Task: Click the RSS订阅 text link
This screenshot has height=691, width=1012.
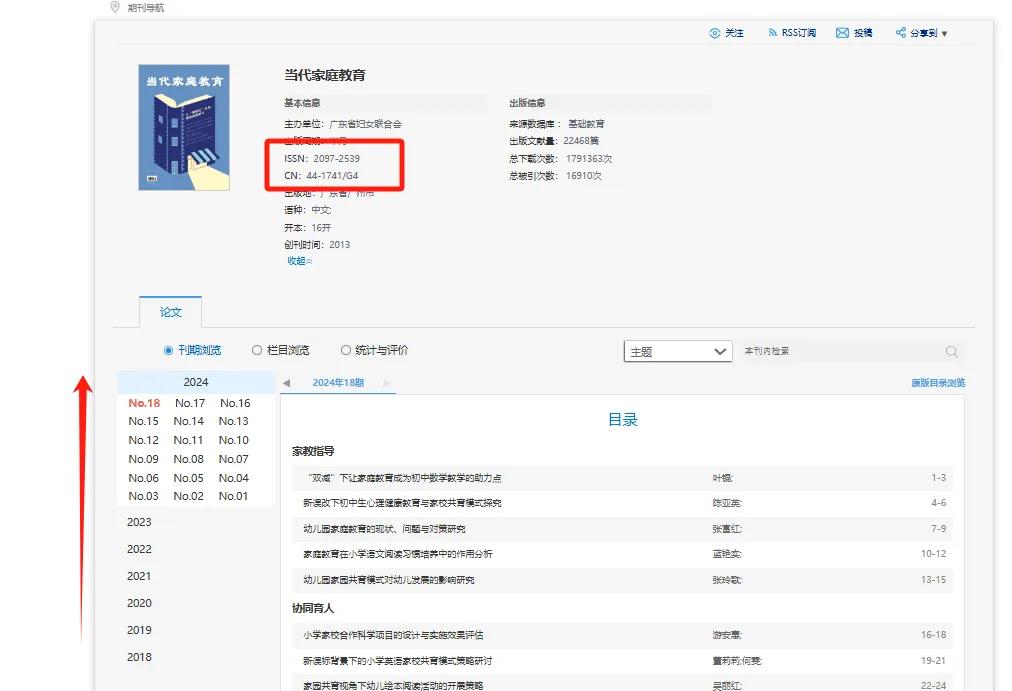Action: 799,33
